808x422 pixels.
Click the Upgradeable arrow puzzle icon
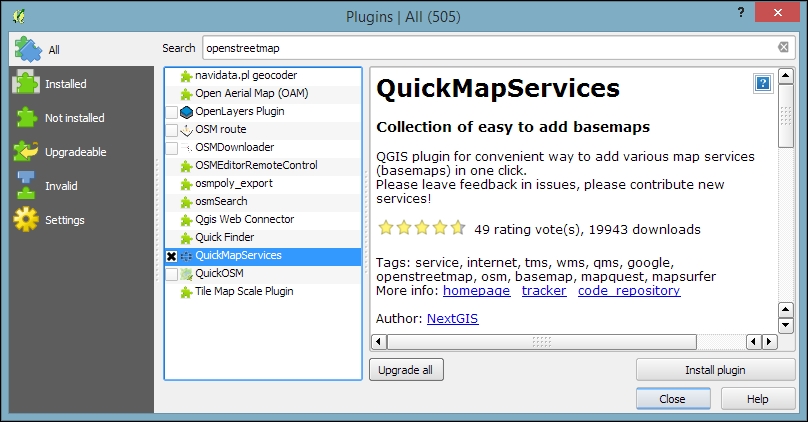(x=26, y=151)
